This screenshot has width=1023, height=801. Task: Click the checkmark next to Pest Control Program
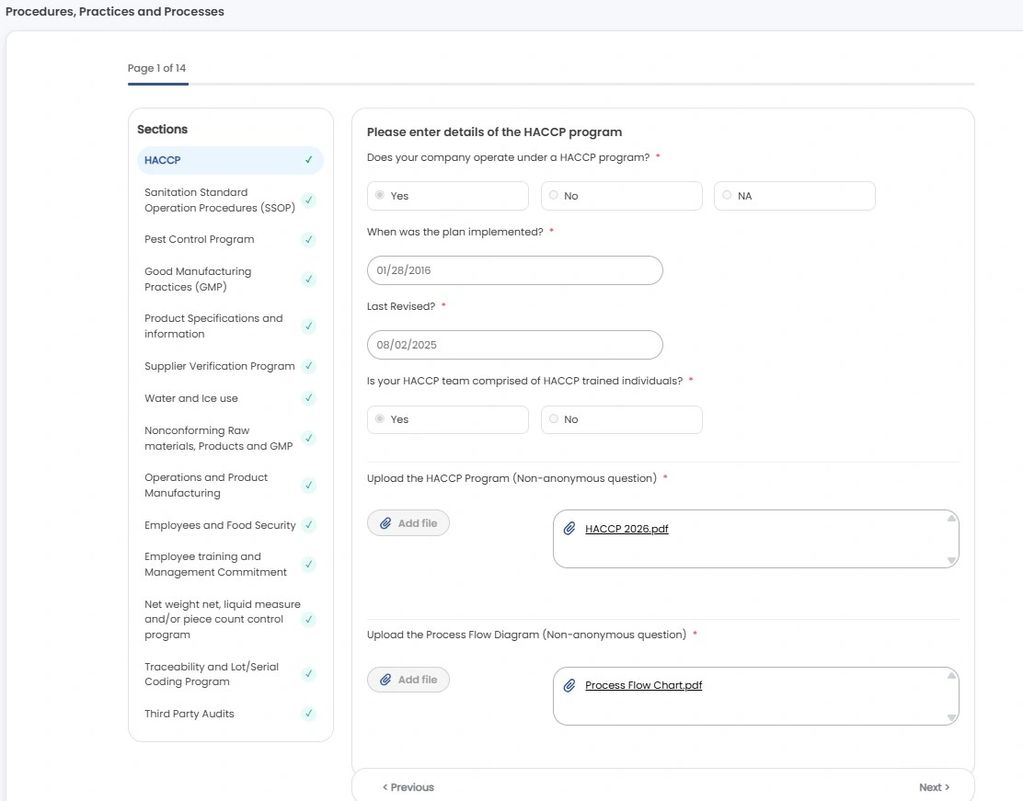(x=308, y=239)
